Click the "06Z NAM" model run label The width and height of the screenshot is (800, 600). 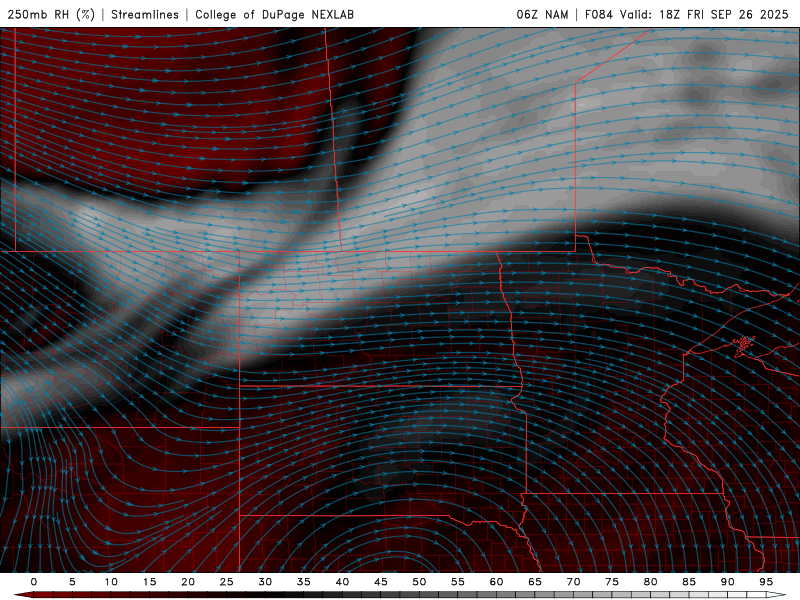pyautogui.click(x=542, y=14)
